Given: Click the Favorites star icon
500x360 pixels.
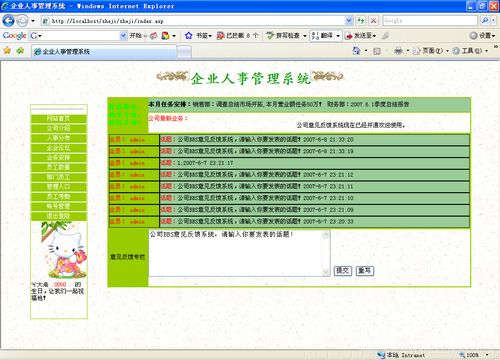Looking at the screenshot, I should [x=7, y=51].
